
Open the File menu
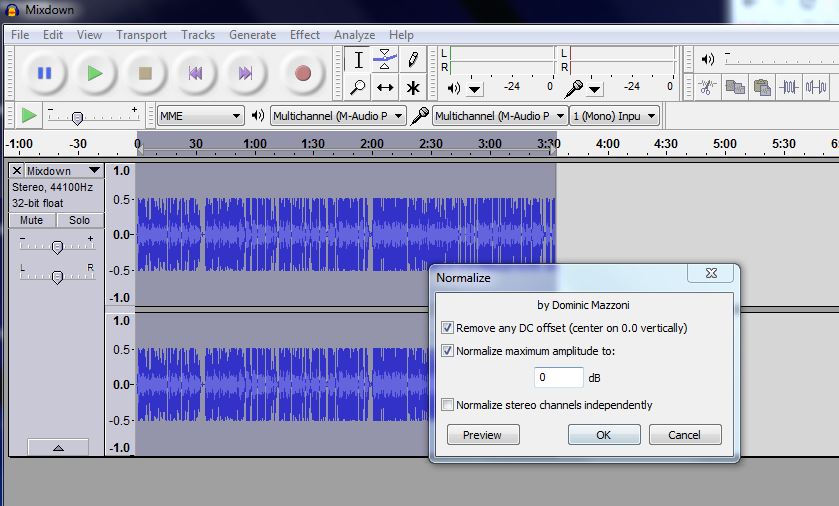pyautogui.click(x=20, y=35)
